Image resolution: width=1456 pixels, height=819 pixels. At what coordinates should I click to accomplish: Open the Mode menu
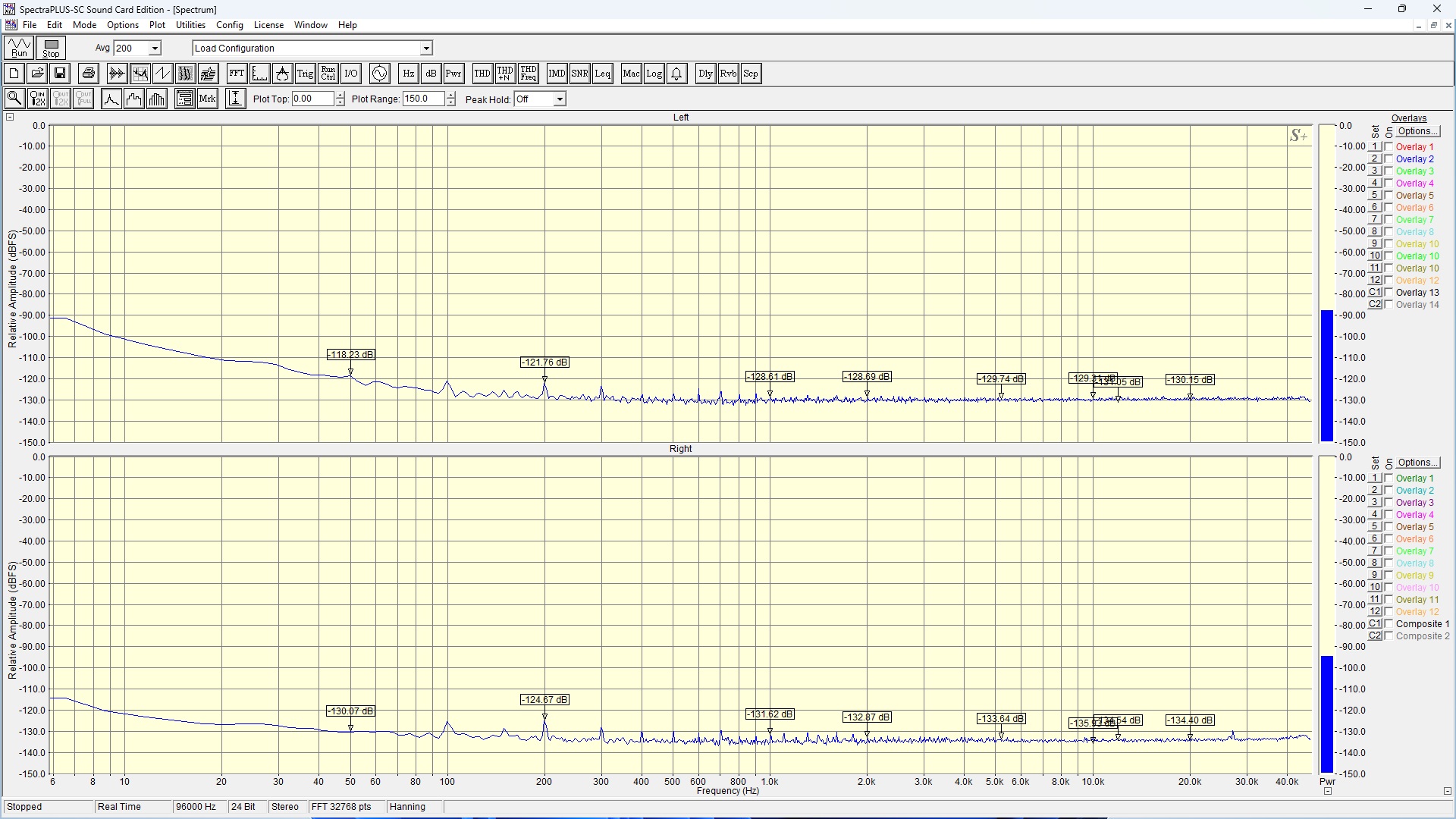pos(84,25)
